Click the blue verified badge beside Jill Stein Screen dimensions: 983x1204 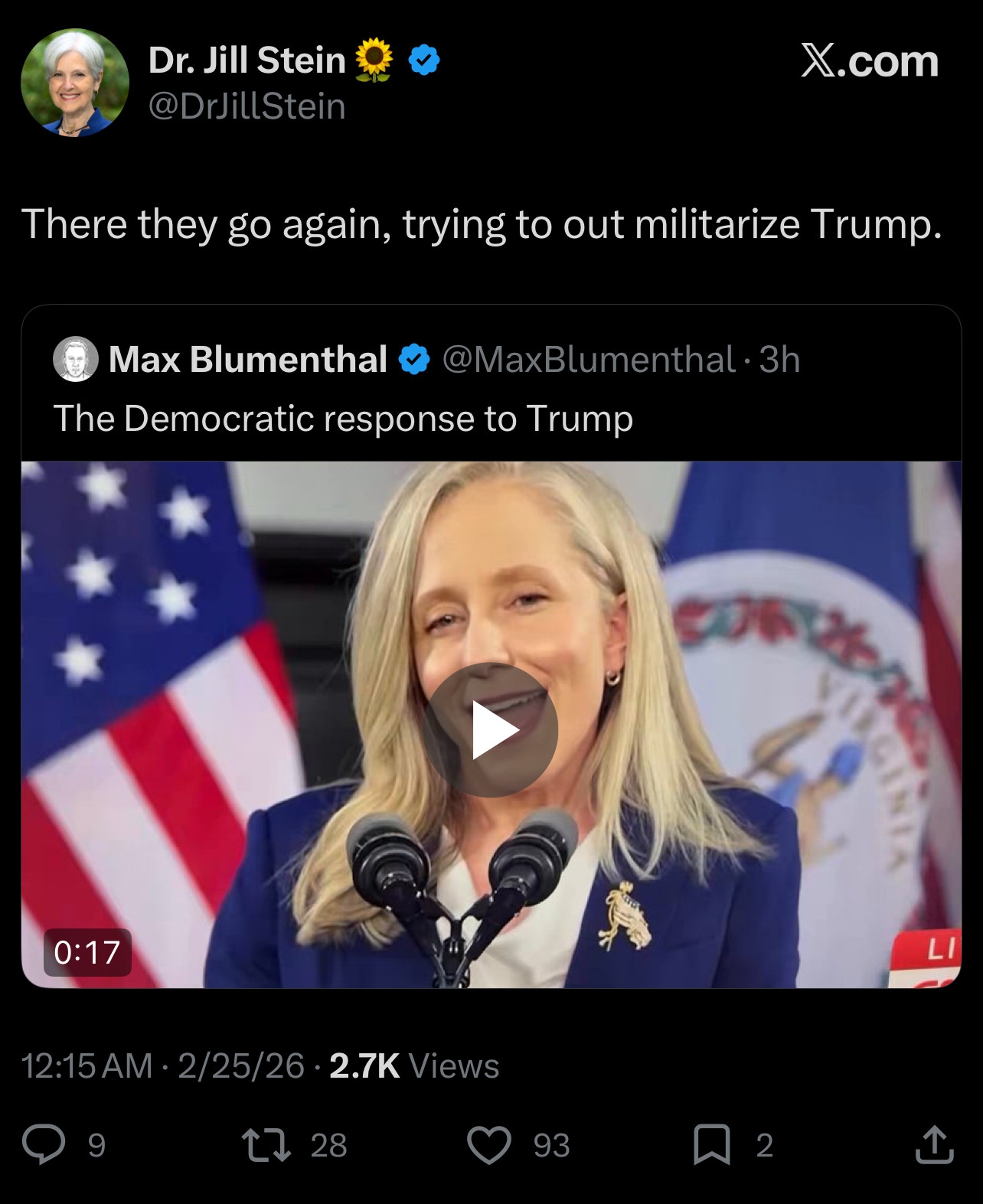coord(423,60)
